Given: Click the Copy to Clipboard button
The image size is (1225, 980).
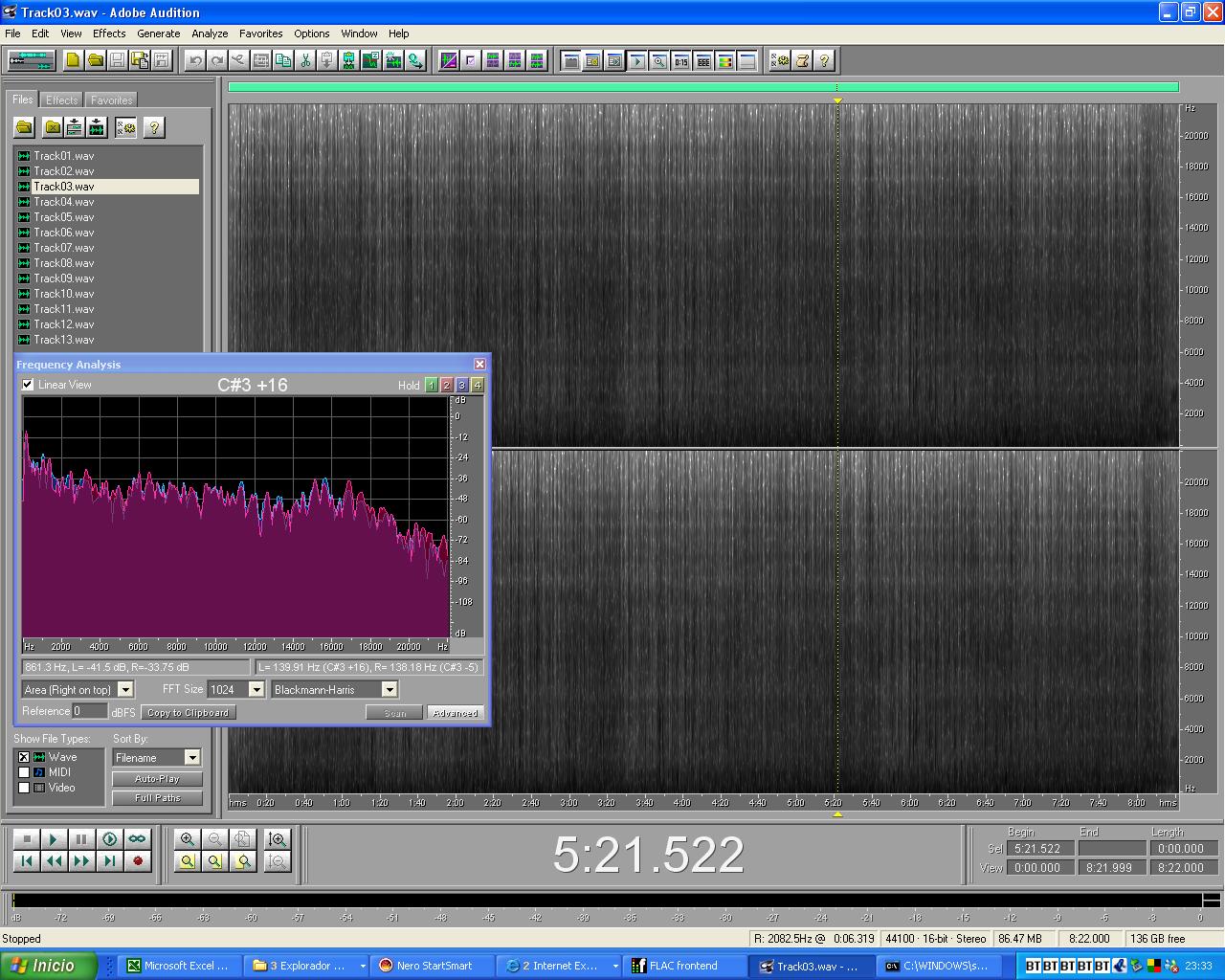Looking at the screenshot, I should 189,712.
